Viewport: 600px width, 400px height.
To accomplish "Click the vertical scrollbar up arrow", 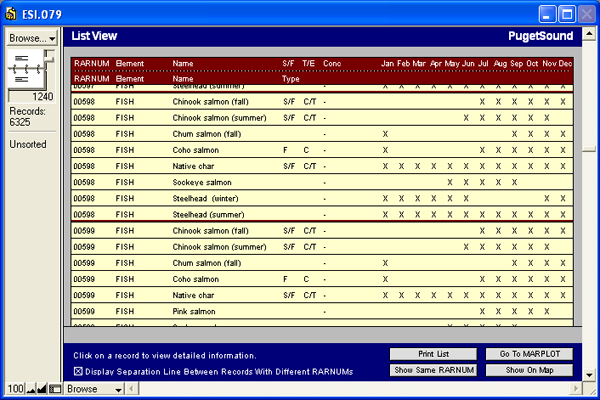I will pyautogui.click(x=589, y=34).
